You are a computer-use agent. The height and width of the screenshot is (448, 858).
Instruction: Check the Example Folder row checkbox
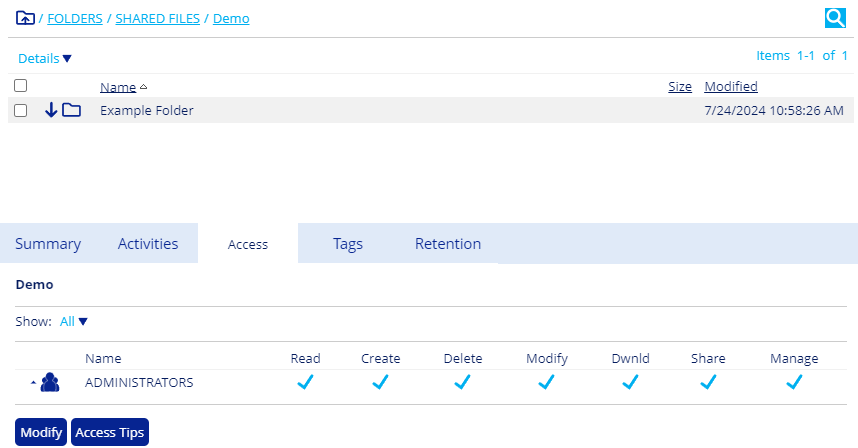pyautogui.click(x=20, y=110)
